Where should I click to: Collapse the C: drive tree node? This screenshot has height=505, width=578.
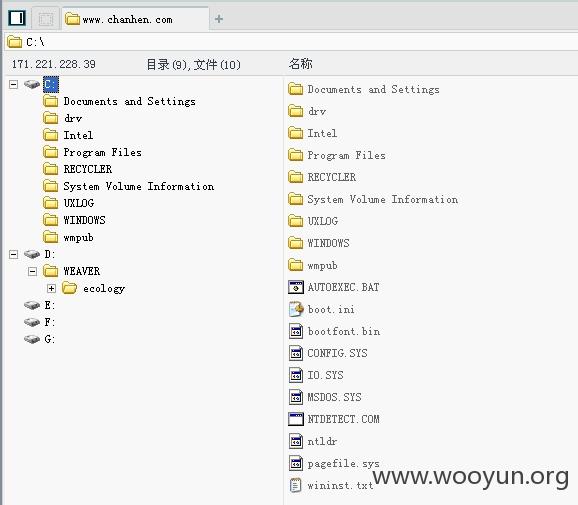pyautogui.click(x=14, y=84)
